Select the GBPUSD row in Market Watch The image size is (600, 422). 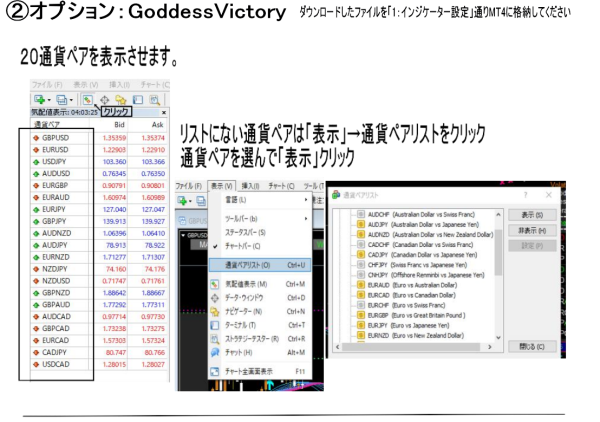(x=62, y=137)
